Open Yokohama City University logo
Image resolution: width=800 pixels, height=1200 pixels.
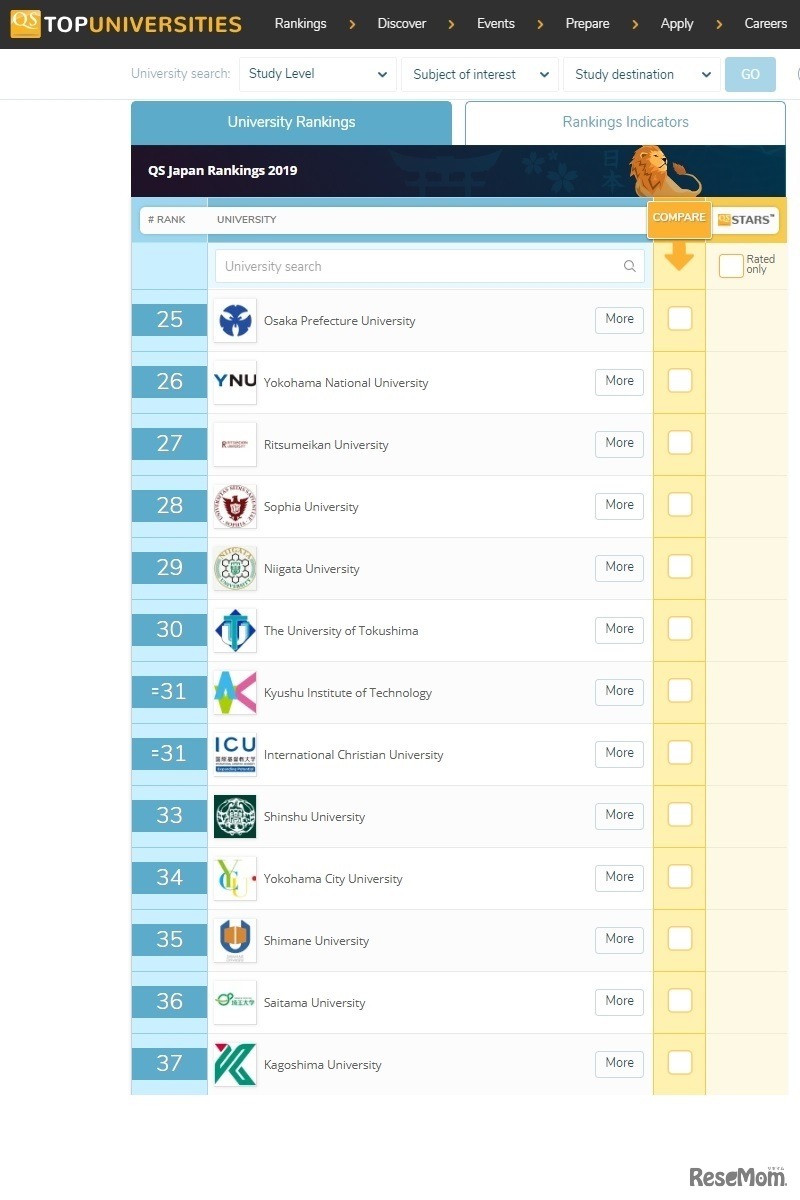pyautogui.click(x=235, y=879)
